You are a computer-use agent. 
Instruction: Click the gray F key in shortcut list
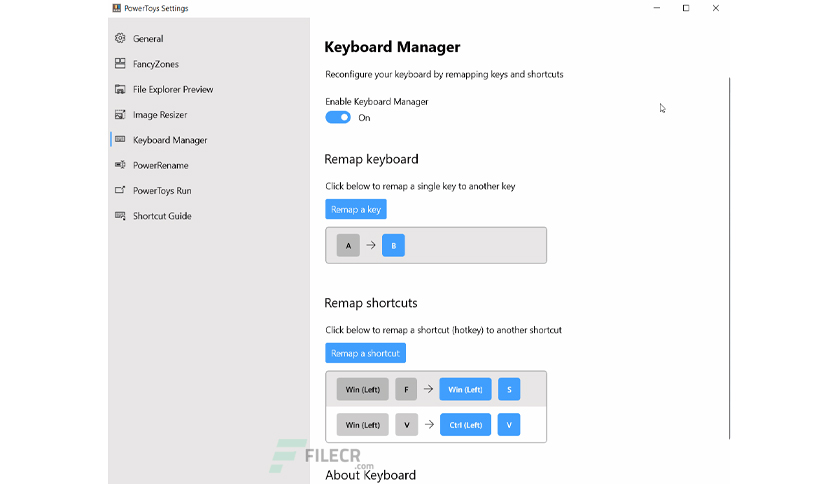point(406,389)
